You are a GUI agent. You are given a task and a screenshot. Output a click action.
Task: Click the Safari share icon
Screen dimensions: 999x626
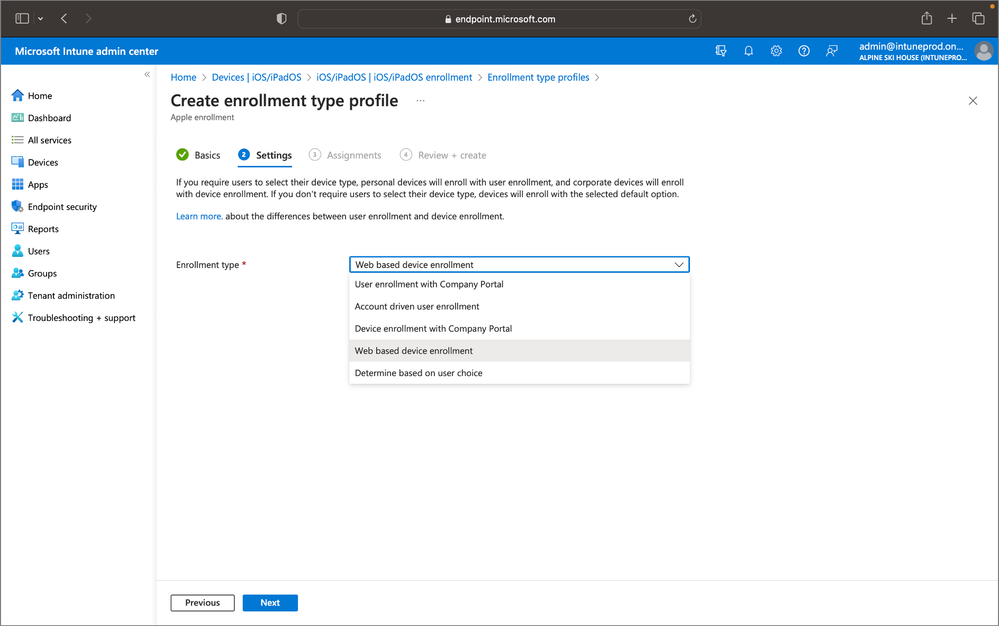(926, 18)
